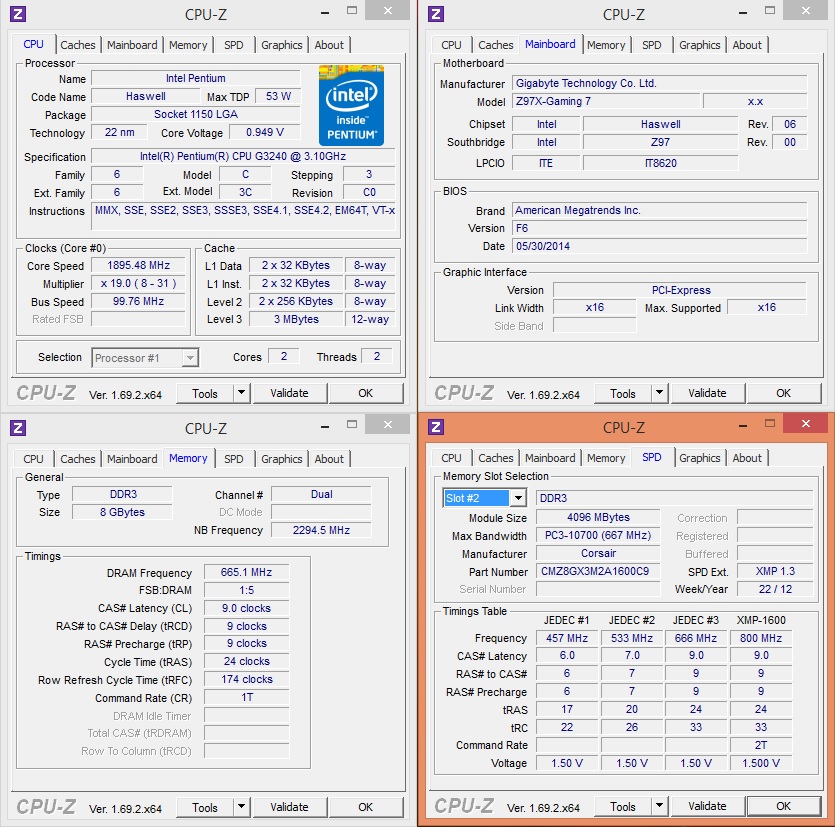Click the LPCIO model IT8620 field
The height and width of the screenshot is (827, 835).
coord(660,163)
